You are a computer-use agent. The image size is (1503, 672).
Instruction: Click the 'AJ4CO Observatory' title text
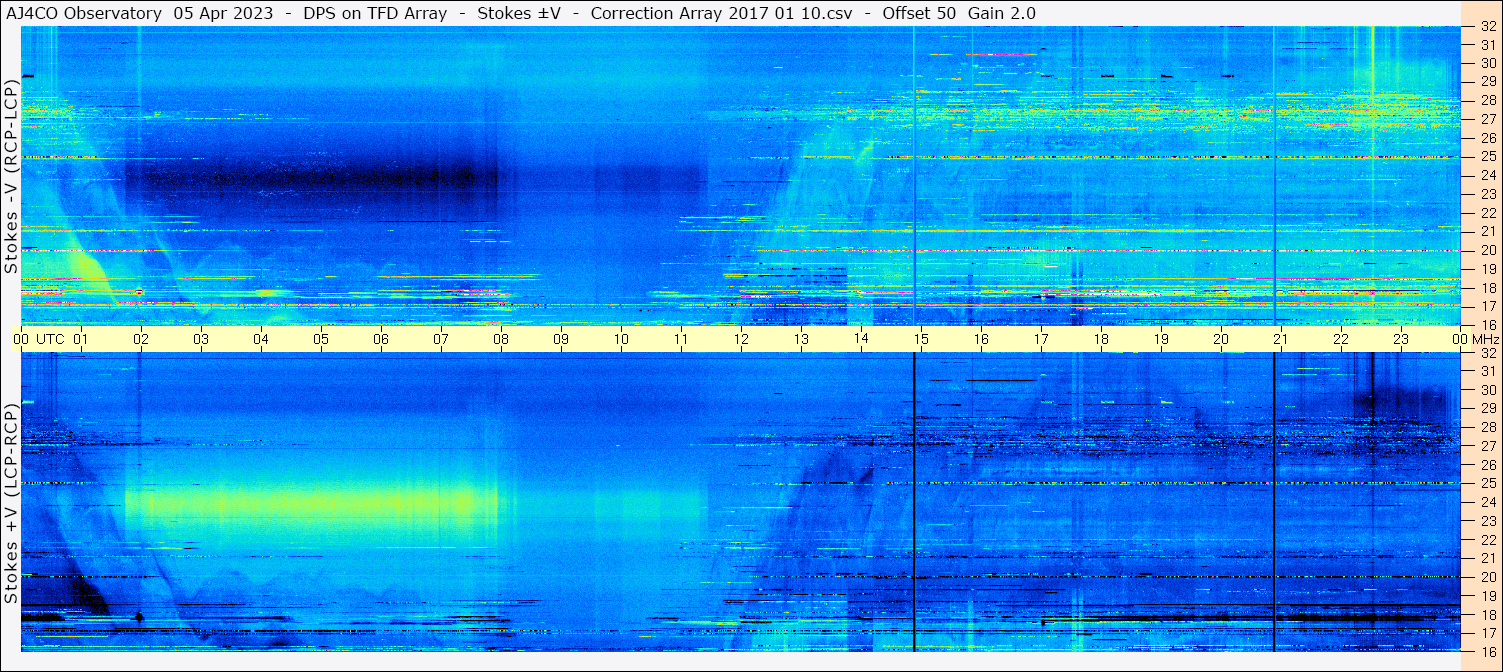pos(83,13)
